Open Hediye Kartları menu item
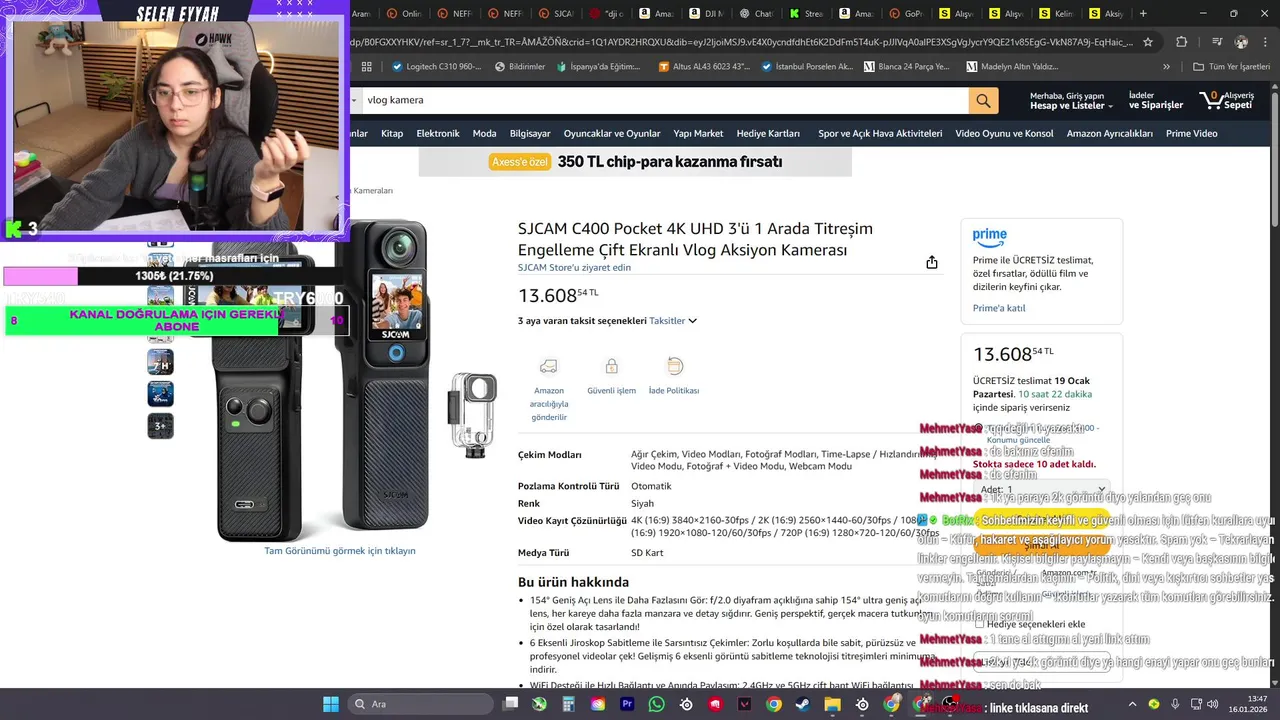Screen dimensions: 1280x720 click(768, 134)
